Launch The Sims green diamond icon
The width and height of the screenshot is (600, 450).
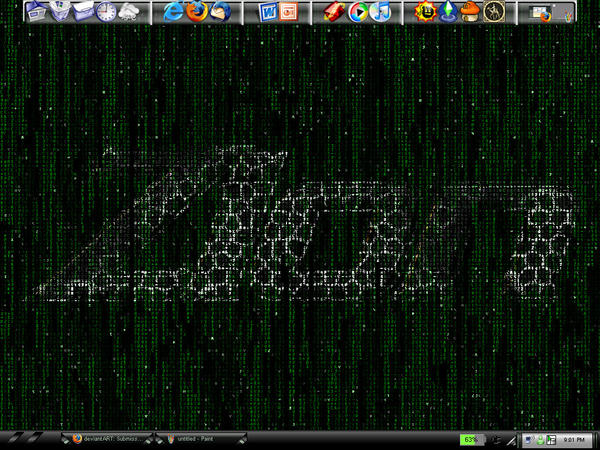(x=448, y=11)
